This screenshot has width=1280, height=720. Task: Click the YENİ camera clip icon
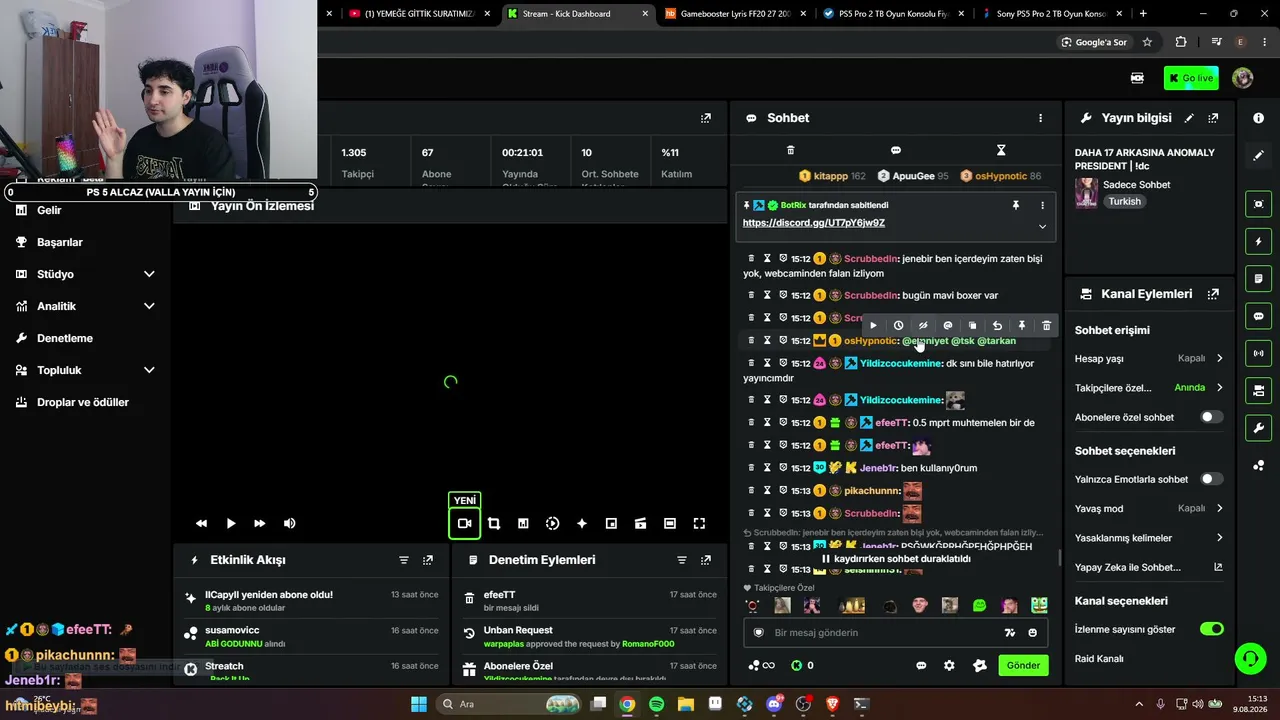(464, 523)
